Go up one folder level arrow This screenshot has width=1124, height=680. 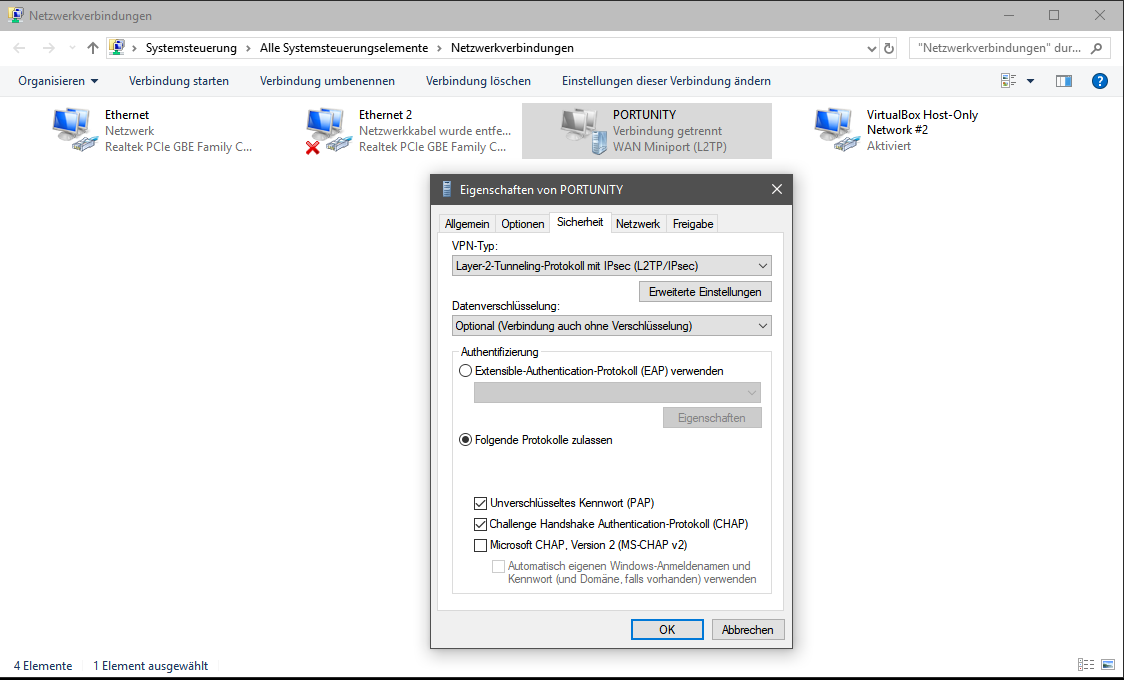click(93, 48)
